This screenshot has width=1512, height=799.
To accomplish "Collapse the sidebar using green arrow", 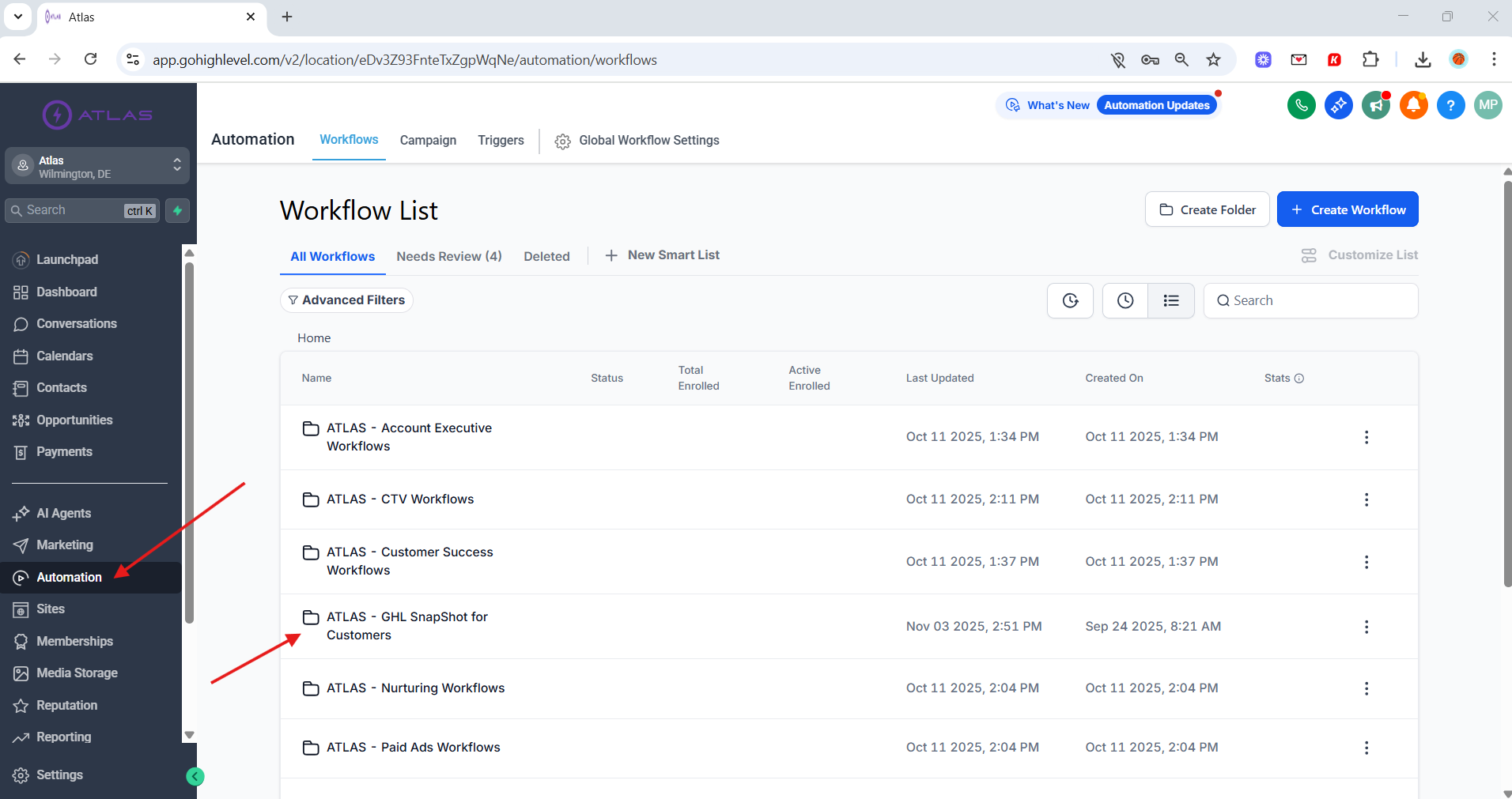I will tap(195, 776).
